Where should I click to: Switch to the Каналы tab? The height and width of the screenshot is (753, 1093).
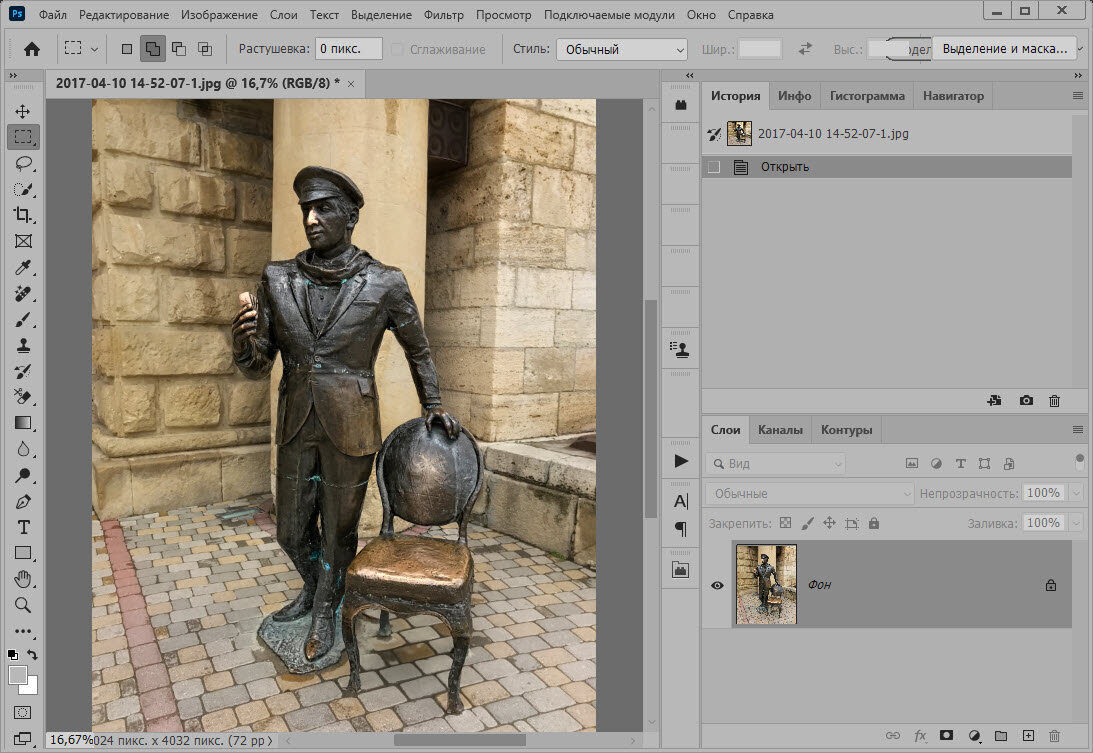point(779,430)
